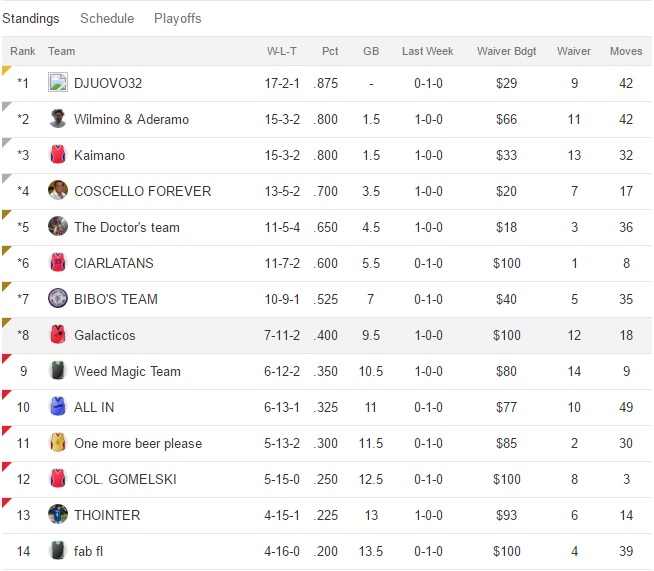Click One more beer please jersey icon

[58, 443]
